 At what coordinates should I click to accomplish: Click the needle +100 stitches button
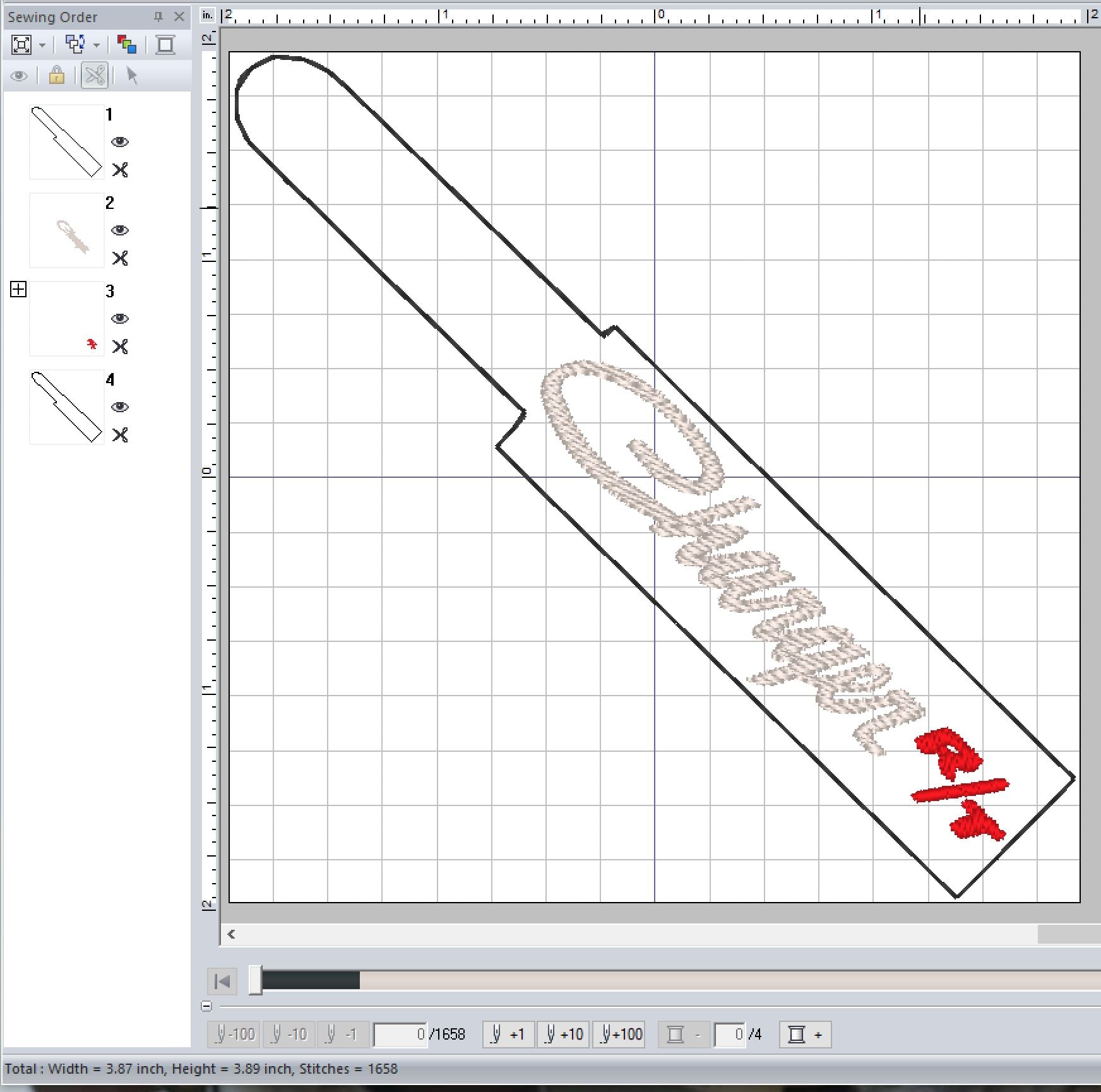(619, 1035)
